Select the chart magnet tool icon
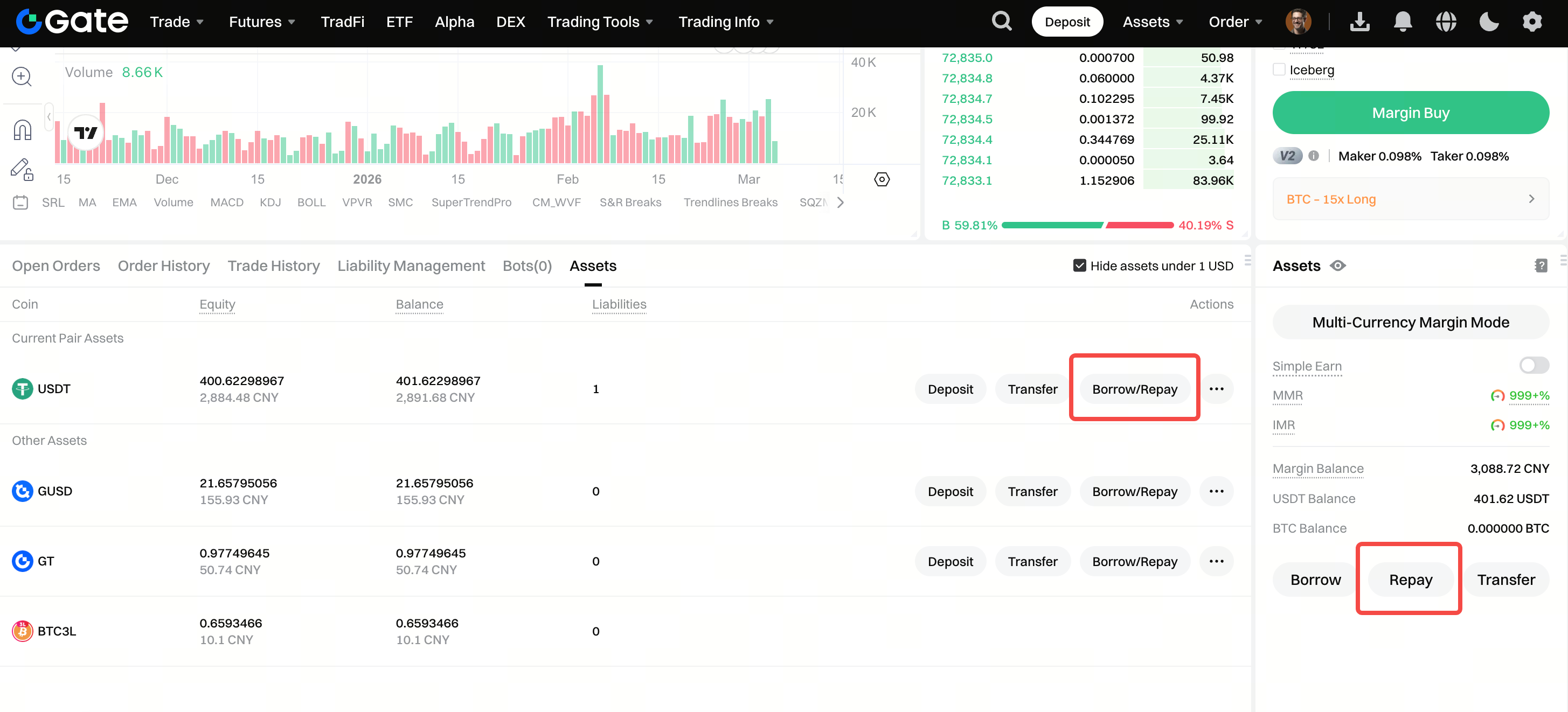1568x712 pixels. click(22, 130)
